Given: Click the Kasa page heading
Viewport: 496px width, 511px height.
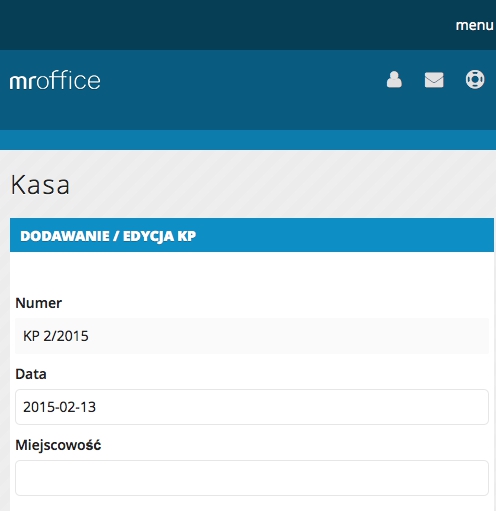Looking at the screenshot, I should [40, 185].
